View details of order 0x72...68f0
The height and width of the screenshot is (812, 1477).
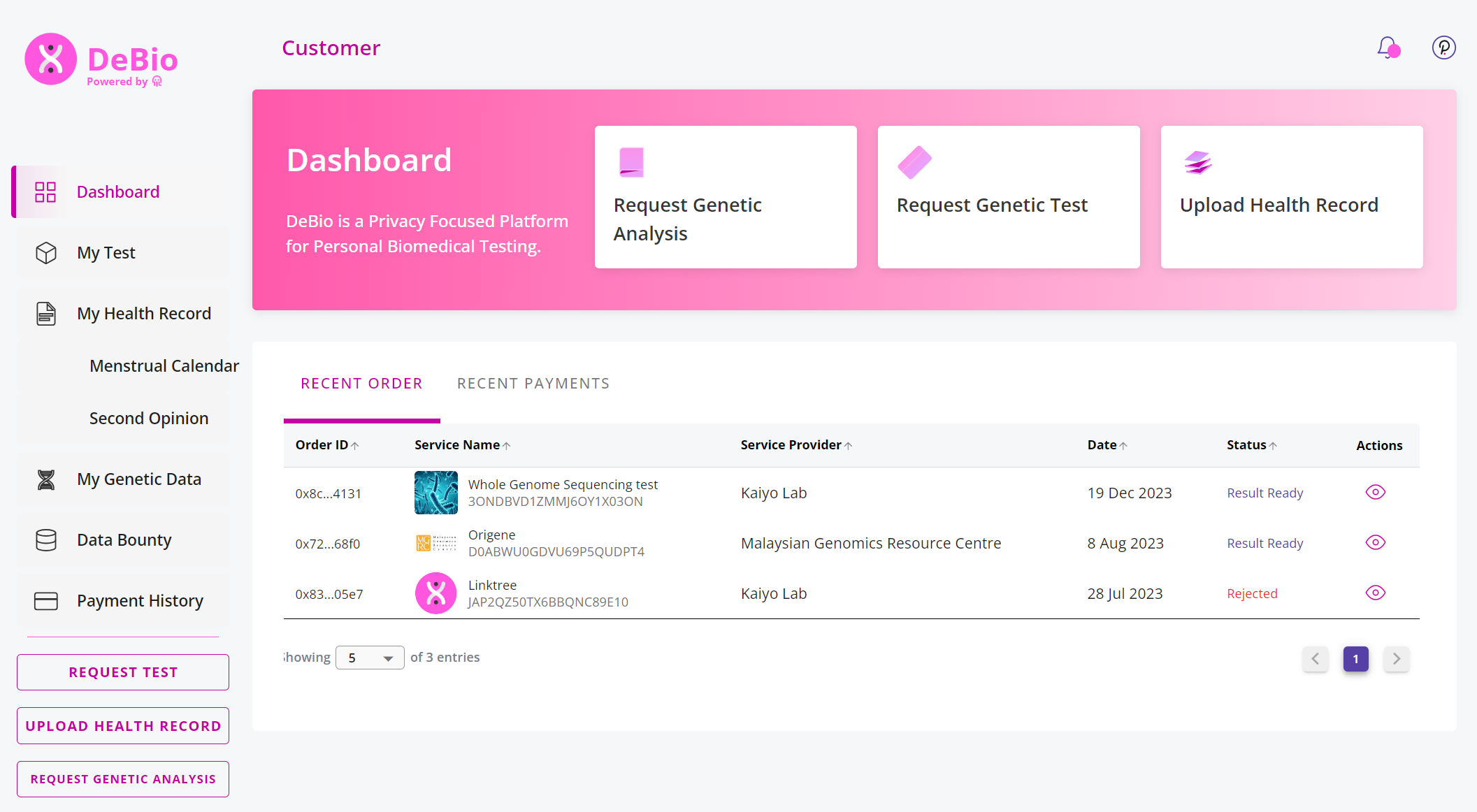(1375, 542)
